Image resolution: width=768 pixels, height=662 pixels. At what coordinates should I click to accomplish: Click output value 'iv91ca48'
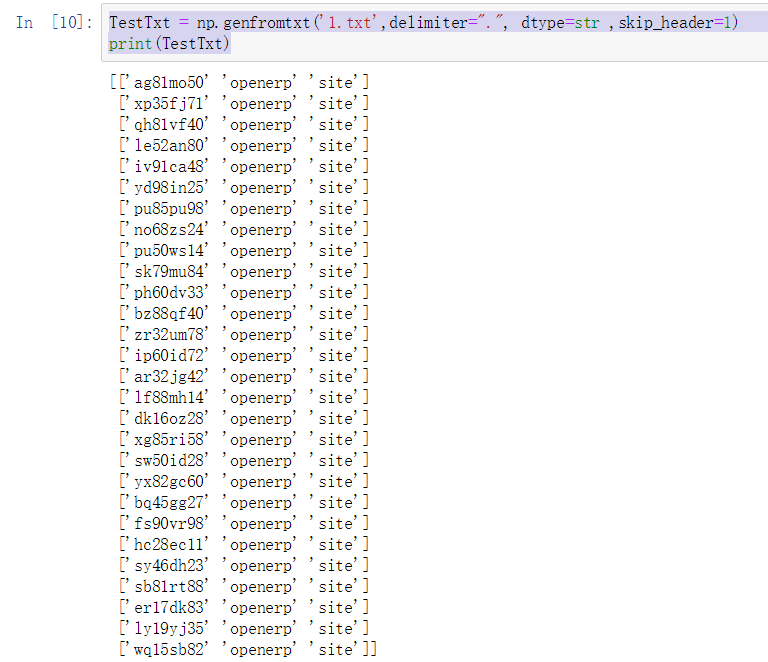pos(169,166)
